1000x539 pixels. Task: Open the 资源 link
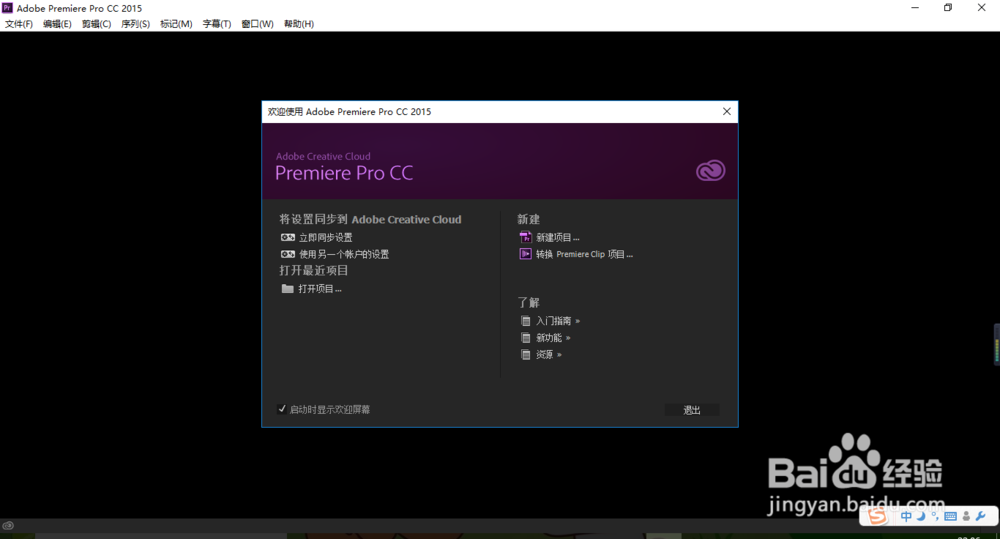tap(548, 355)
